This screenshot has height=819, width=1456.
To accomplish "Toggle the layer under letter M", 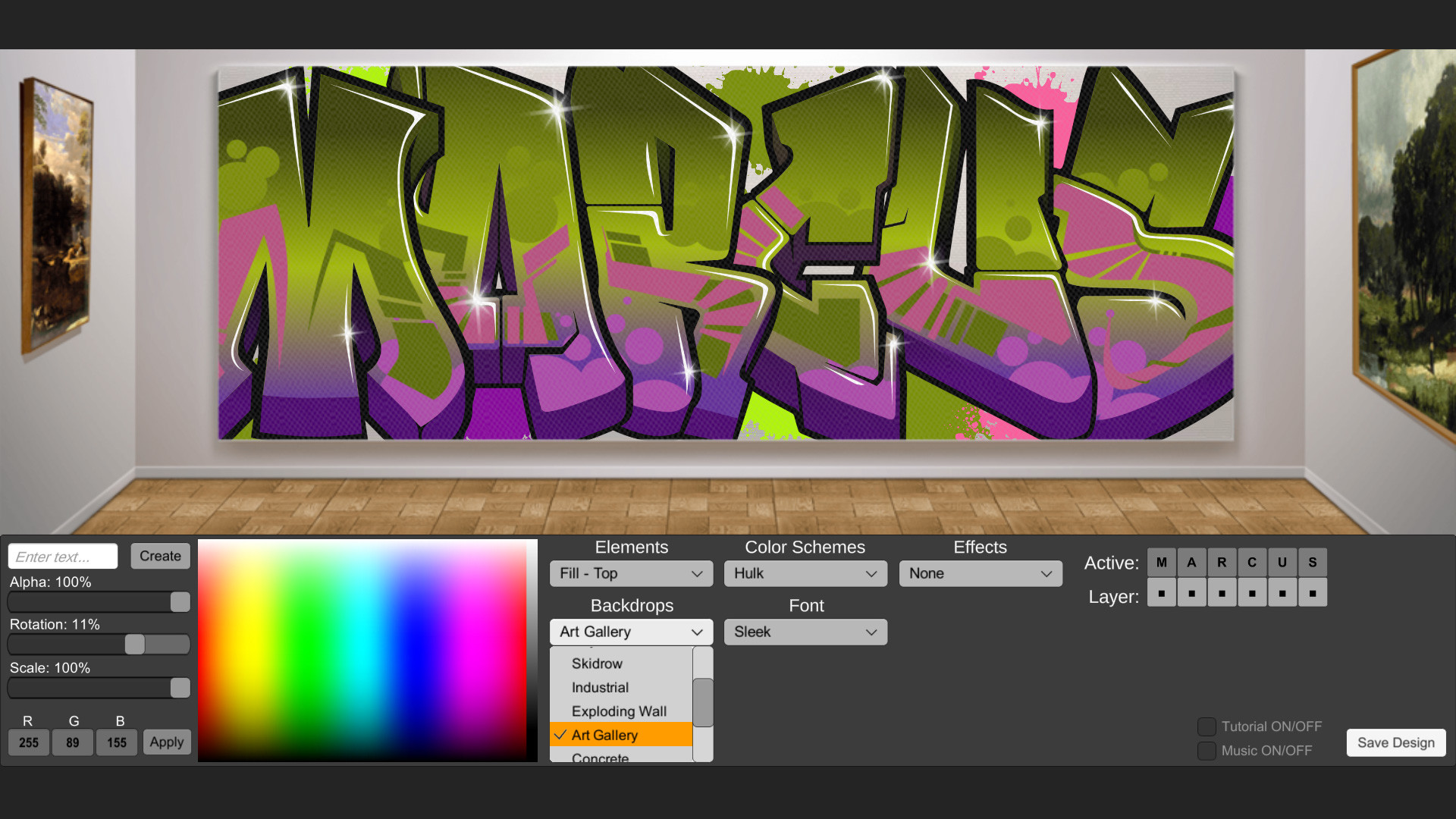I will [x=1161, y=592].
